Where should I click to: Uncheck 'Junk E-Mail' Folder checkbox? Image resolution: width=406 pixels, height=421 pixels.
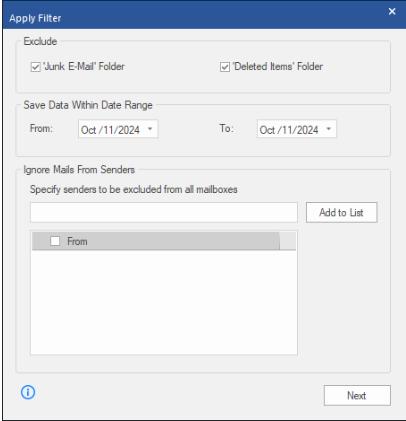35,67
